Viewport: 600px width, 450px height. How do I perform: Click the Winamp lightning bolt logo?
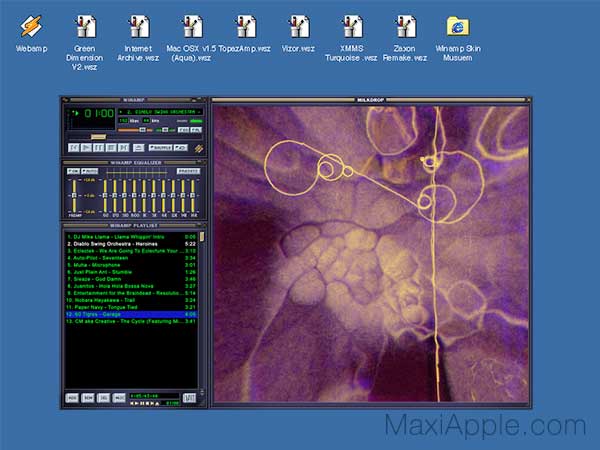click(x=199, y=148)
